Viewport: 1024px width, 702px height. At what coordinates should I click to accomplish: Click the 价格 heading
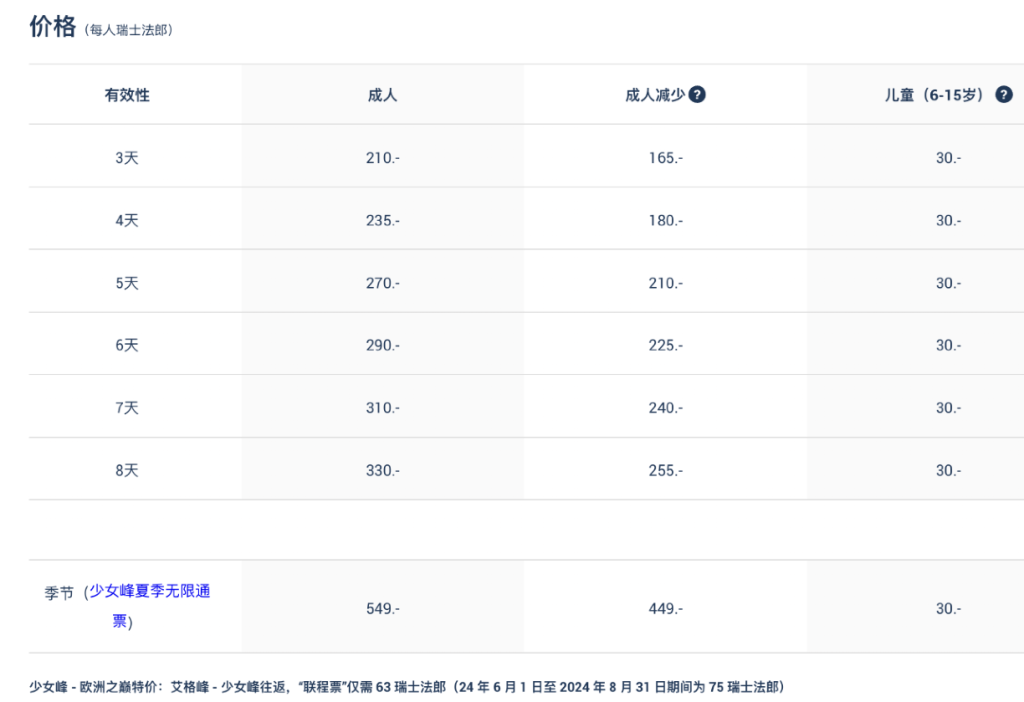point(53,27)
